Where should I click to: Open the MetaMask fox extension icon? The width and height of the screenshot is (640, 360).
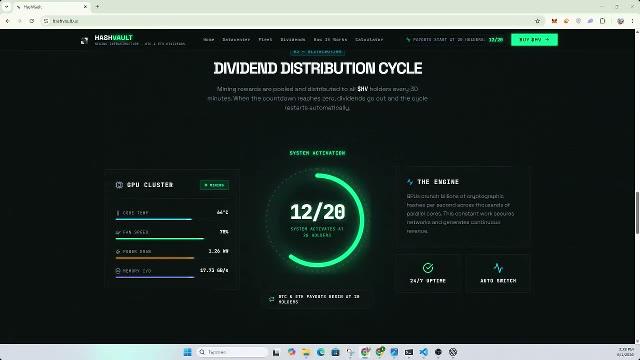coord(554,21)
